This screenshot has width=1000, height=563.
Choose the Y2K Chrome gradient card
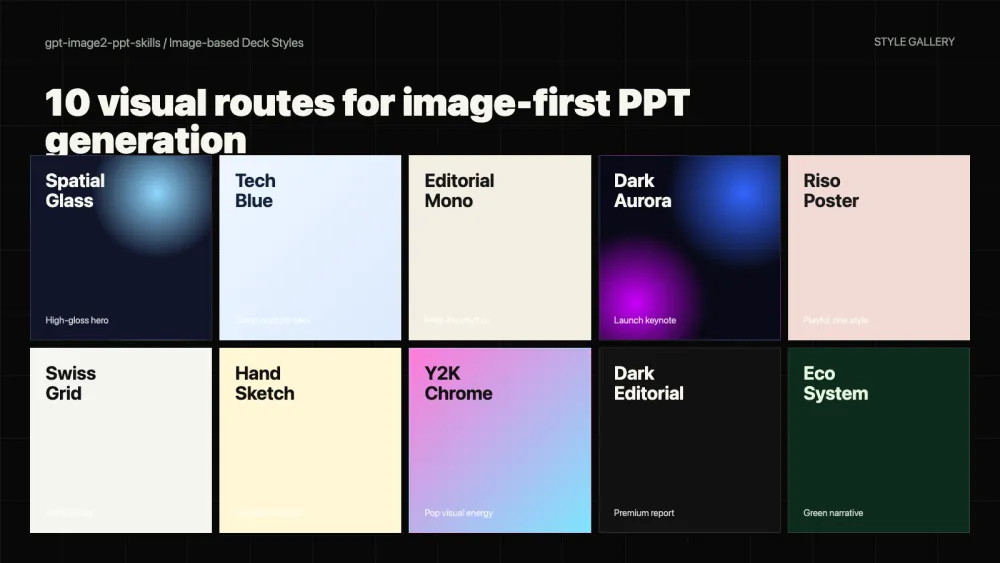click(x=499, y=440)
